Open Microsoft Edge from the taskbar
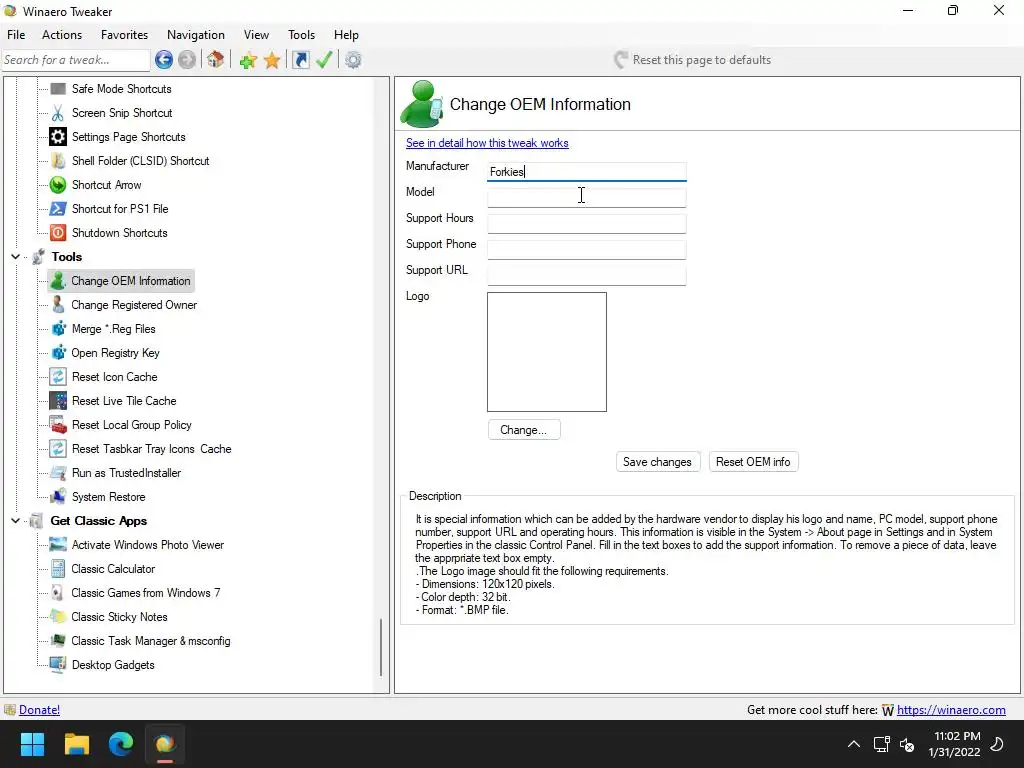This screenshot has height=768, width=1024. tap(121, 744)
